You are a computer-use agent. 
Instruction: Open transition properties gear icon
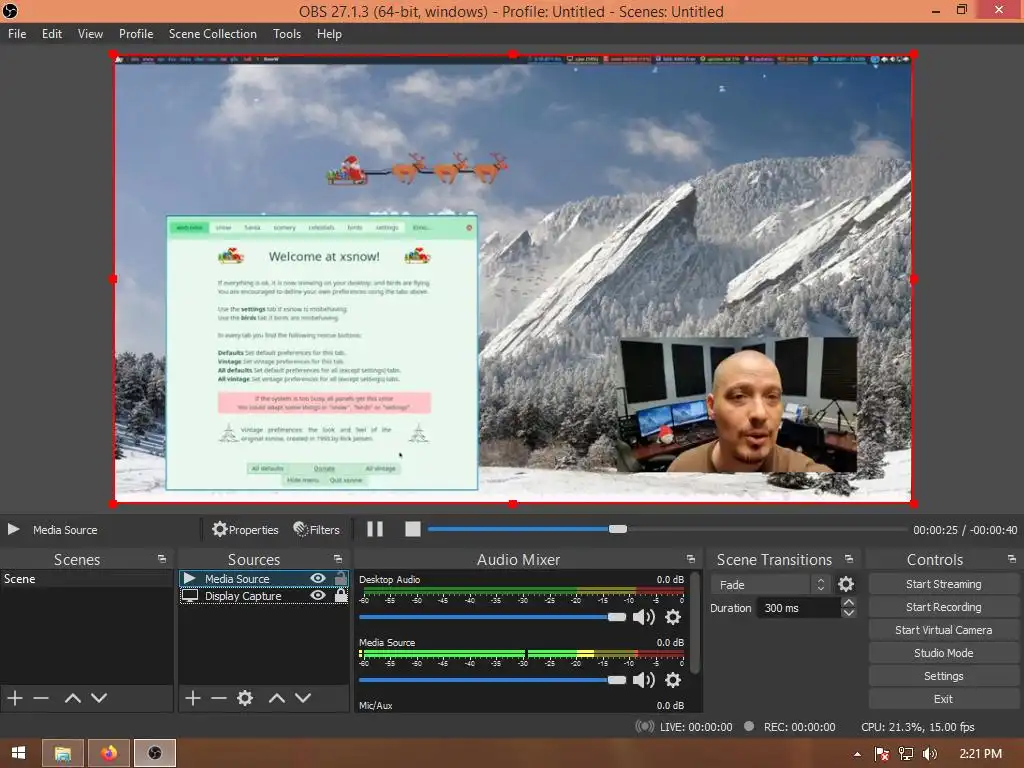coord(846,584)
